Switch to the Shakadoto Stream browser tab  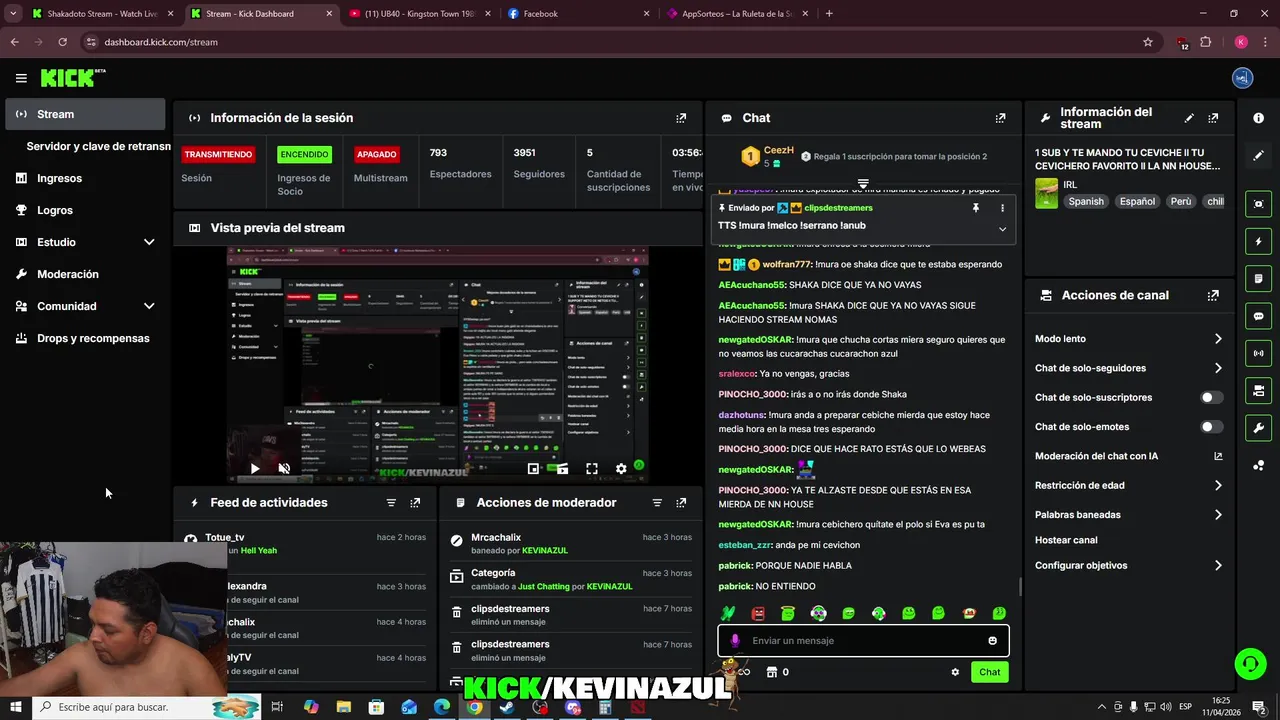click(x=101, y=14)
